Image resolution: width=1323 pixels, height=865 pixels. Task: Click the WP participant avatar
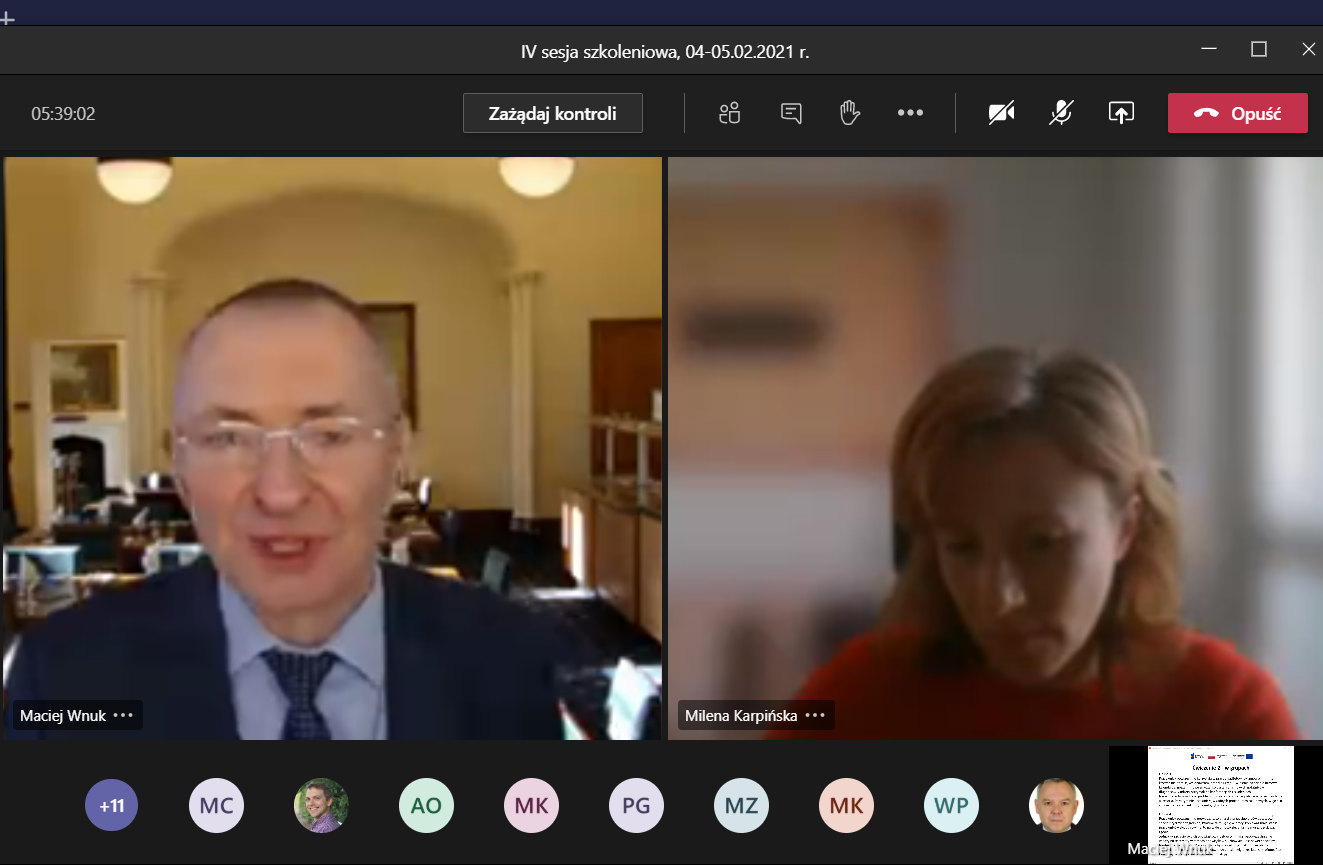(951, 806)
